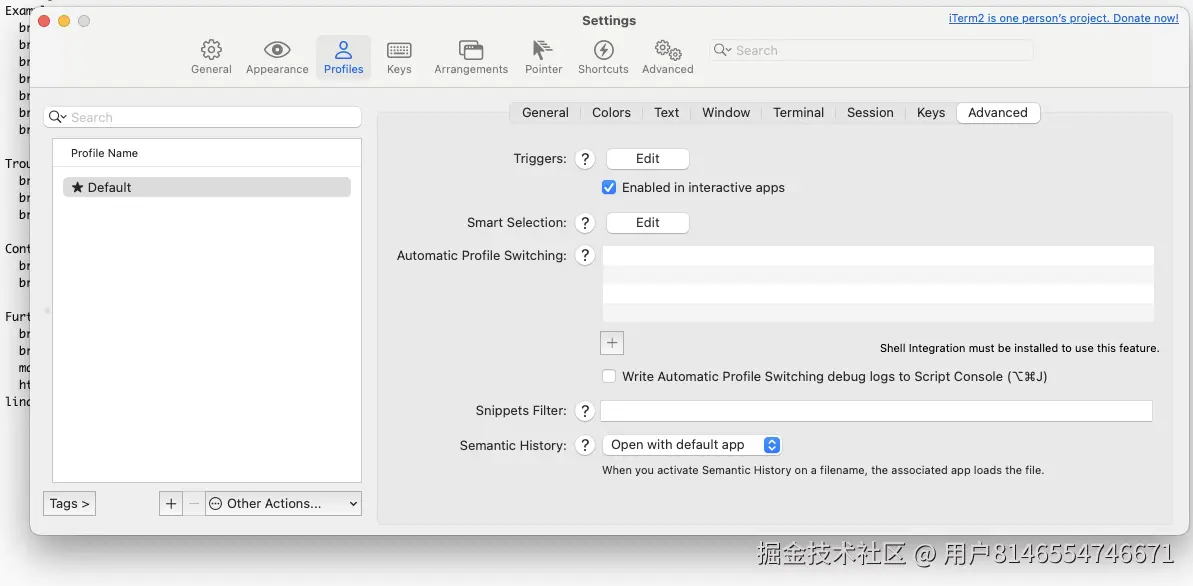Image resolution: width=1193 pixels, height=586 pixels.
Task: Click the help icon next to Triggers
Action: click(584, 159)
